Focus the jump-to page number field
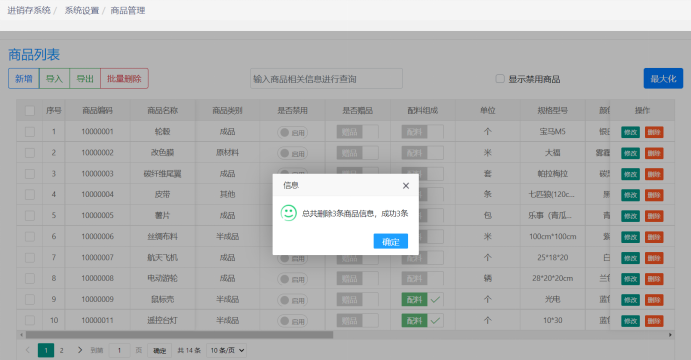 click(119, 350)
